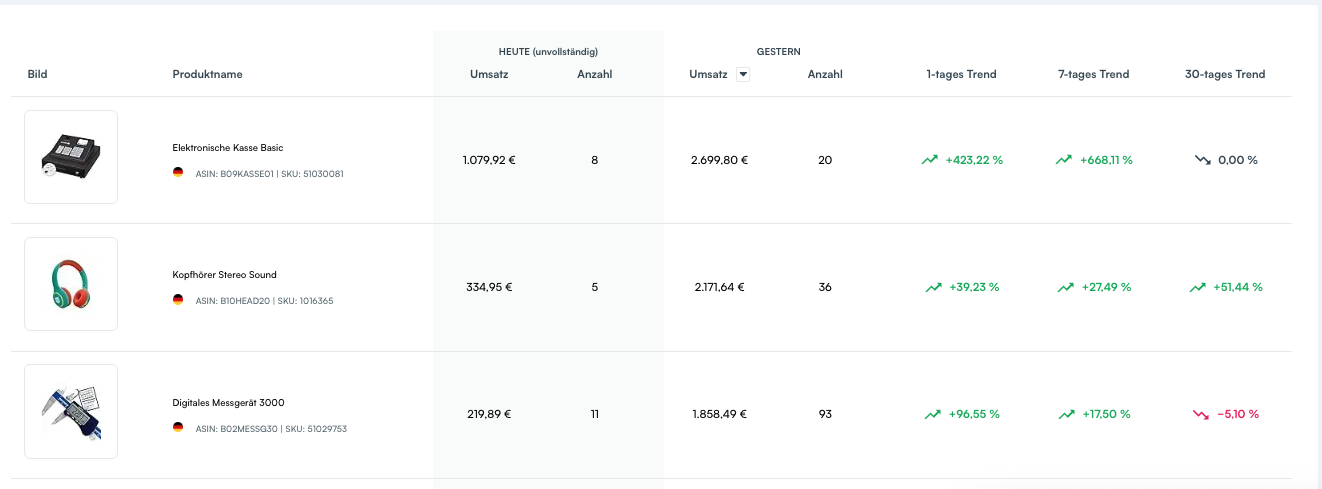The image size is (1322, 489).
Task: Click the German flag icon for Kopfhörer Stereo Sound
Action: tap(178, 300)
